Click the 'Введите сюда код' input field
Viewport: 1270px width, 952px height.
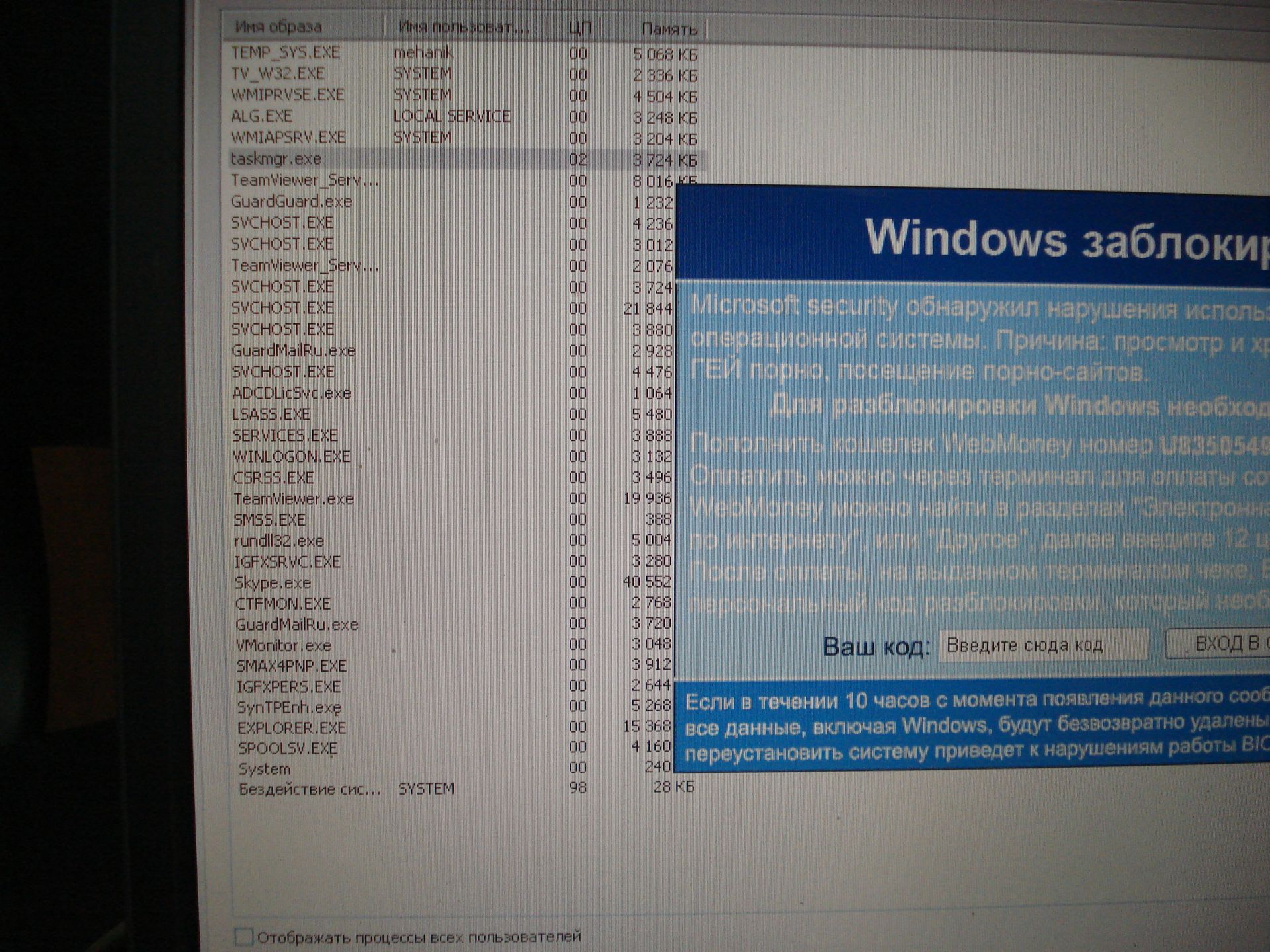tap(1042, 645)
